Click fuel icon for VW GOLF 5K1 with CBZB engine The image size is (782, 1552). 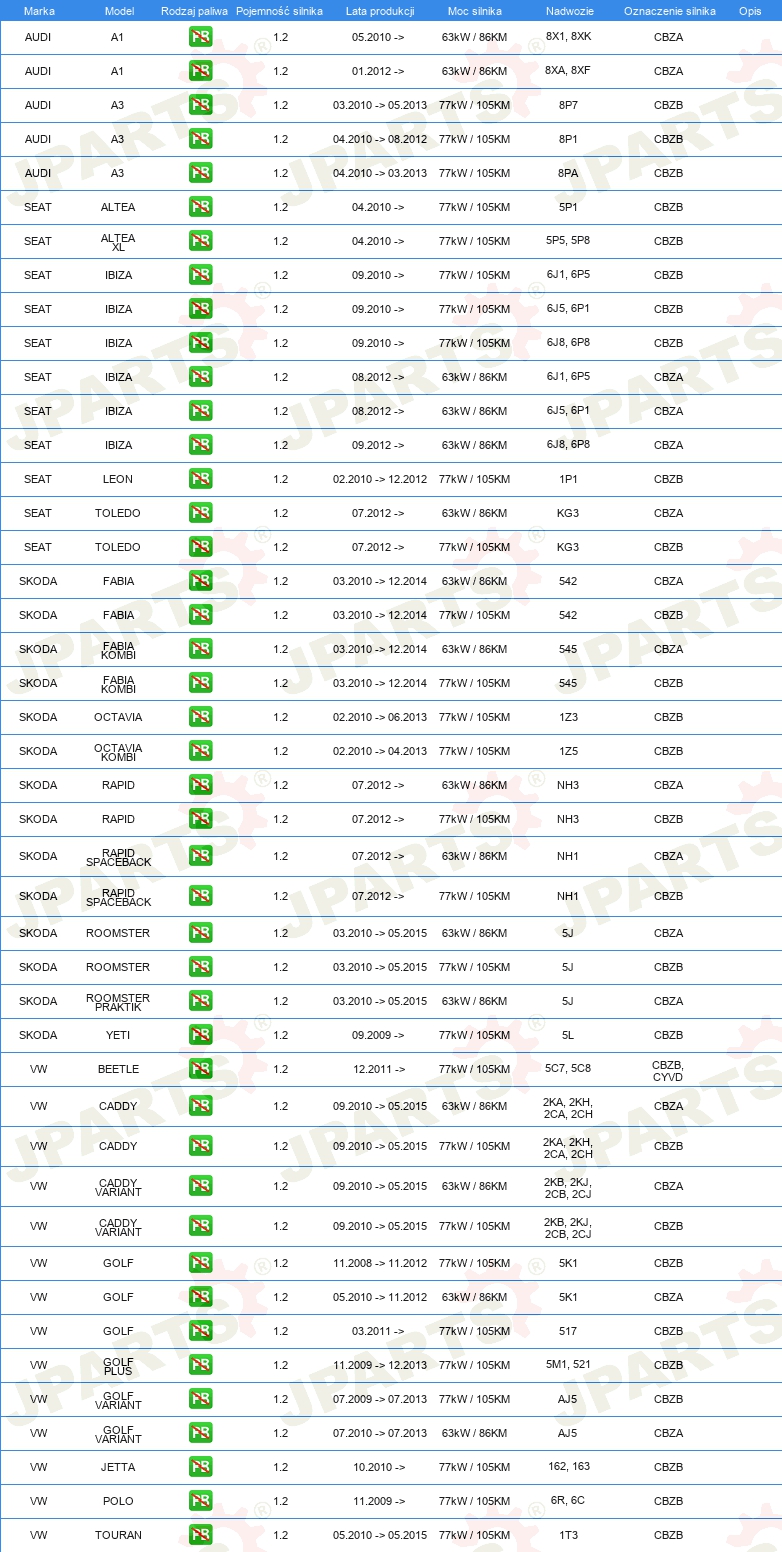pyautogui.click(x=200, y=1263)
